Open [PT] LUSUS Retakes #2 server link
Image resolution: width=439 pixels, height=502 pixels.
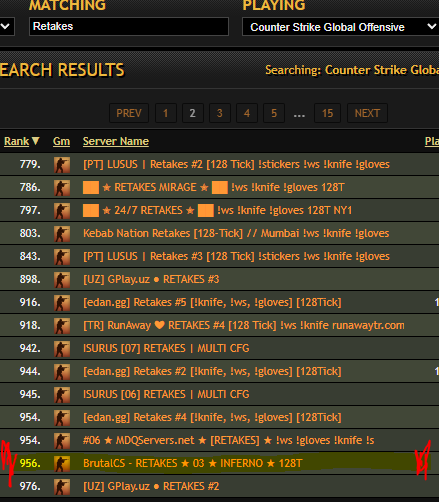tap(236, 164)
